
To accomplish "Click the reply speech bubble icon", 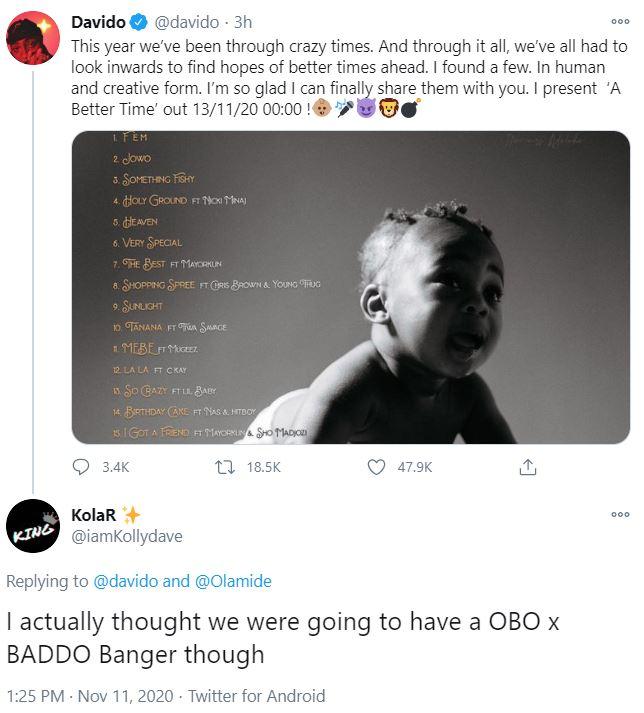I will coord(82,467).
